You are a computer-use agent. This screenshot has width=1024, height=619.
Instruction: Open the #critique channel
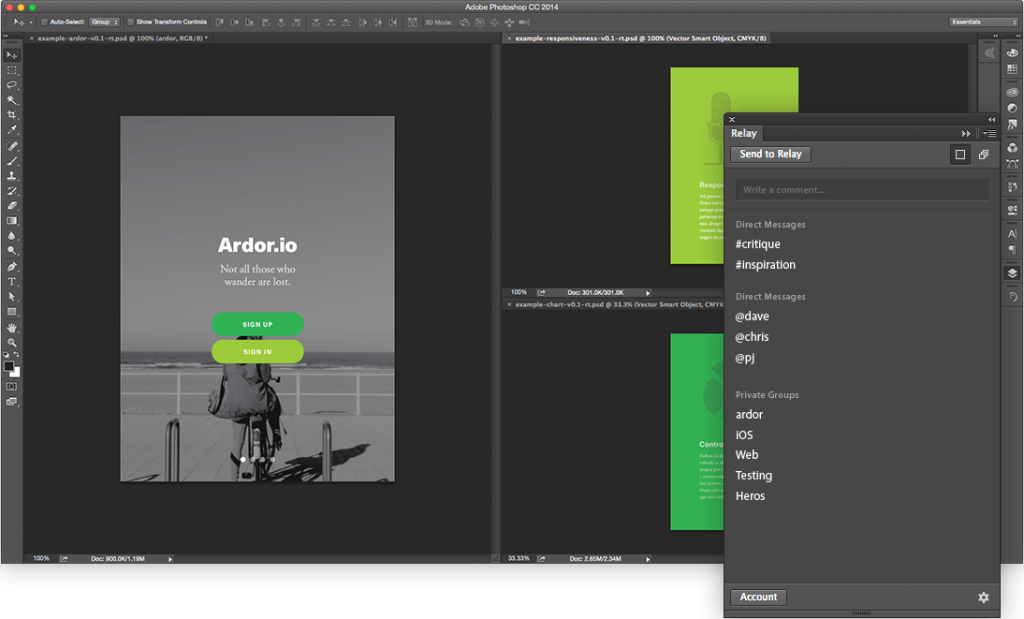(758, 244)
